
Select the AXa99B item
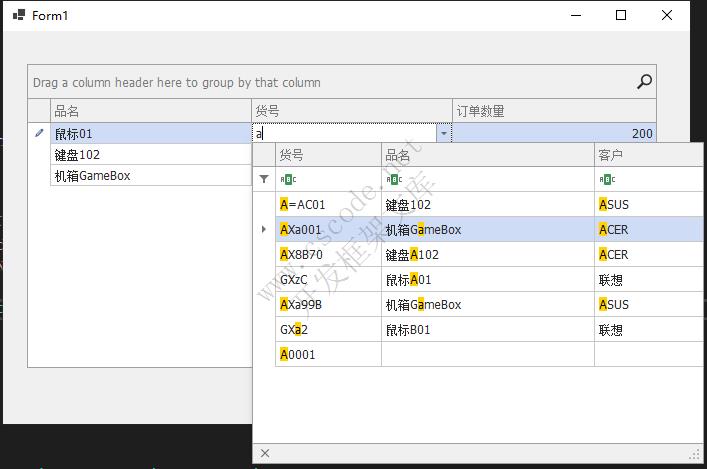[x=328, y=304]
